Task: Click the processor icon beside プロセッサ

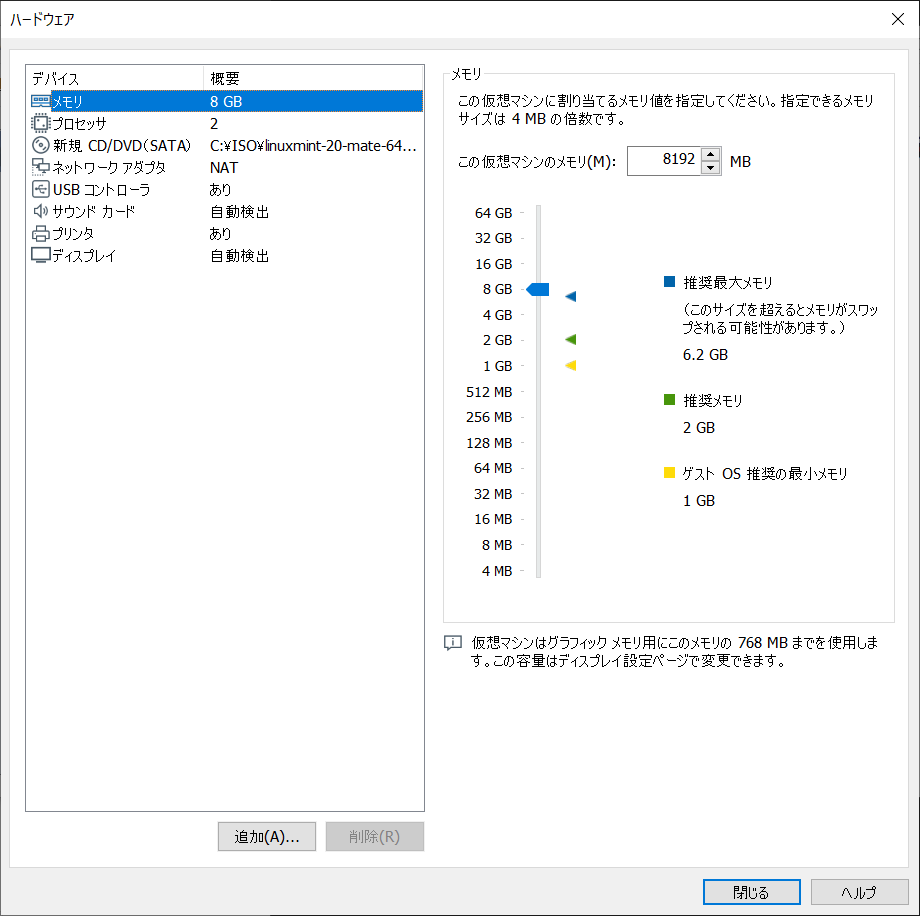Action: (x=40, y=123)
